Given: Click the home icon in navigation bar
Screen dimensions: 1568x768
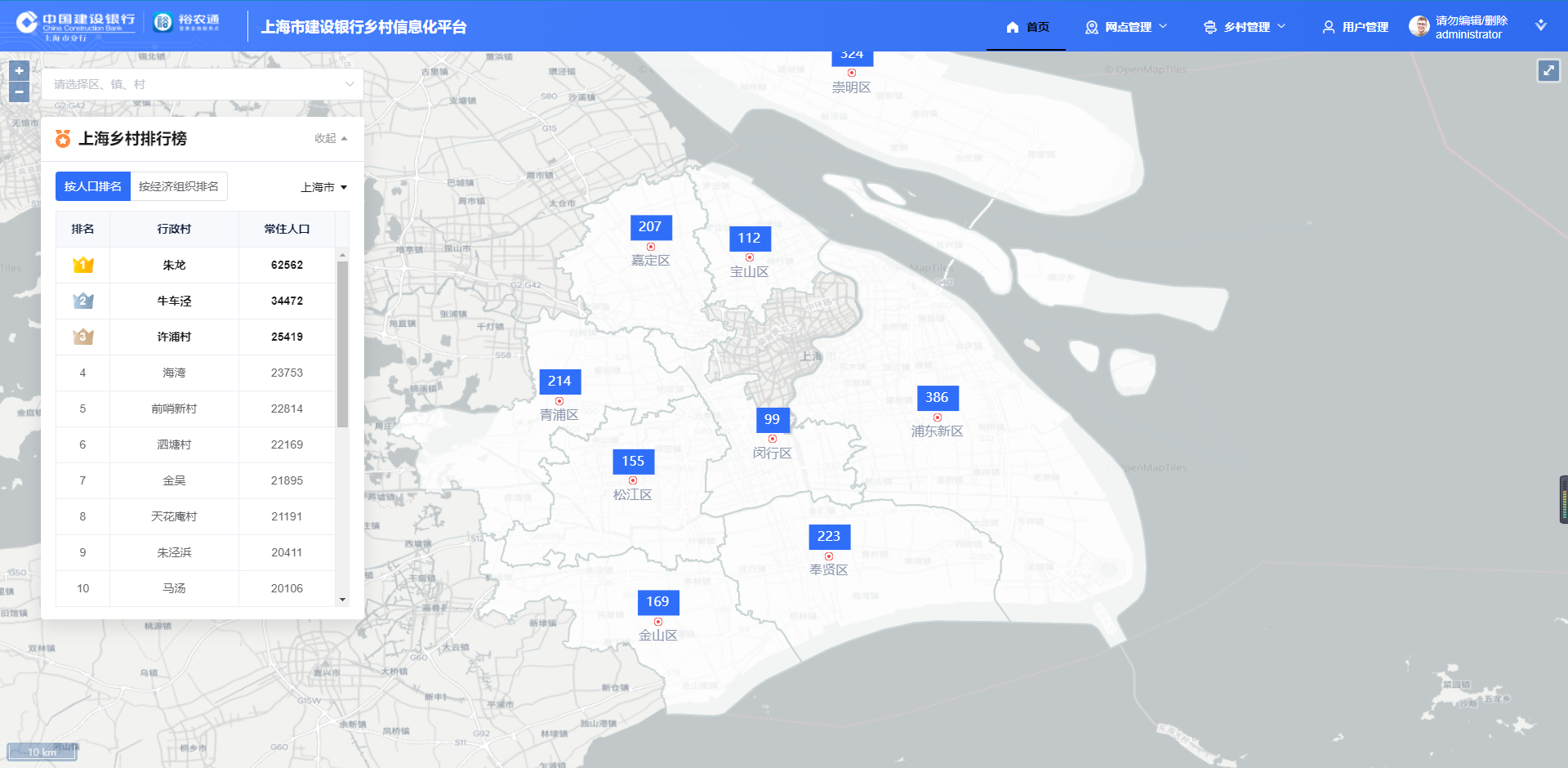Looking at the screenshot, I should tap(1013, 27).
